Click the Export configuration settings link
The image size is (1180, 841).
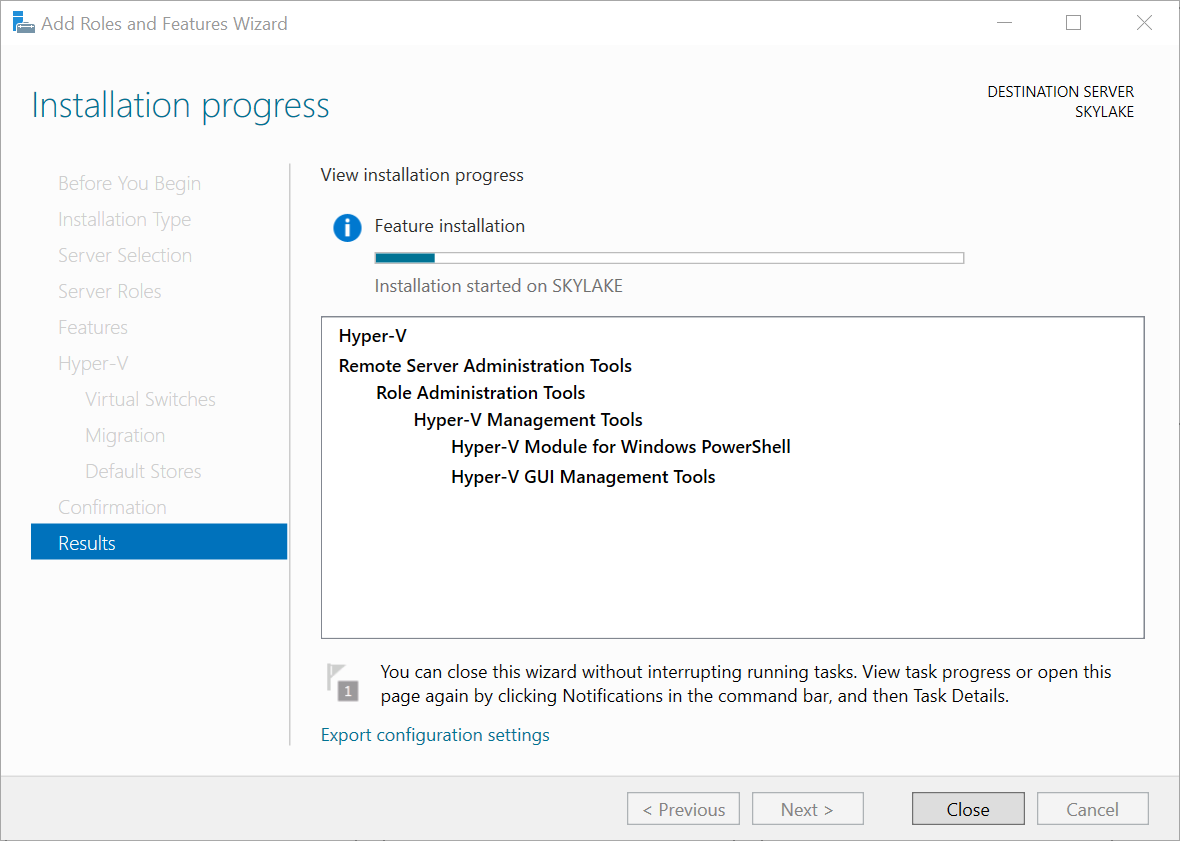(x=435, y=735)
